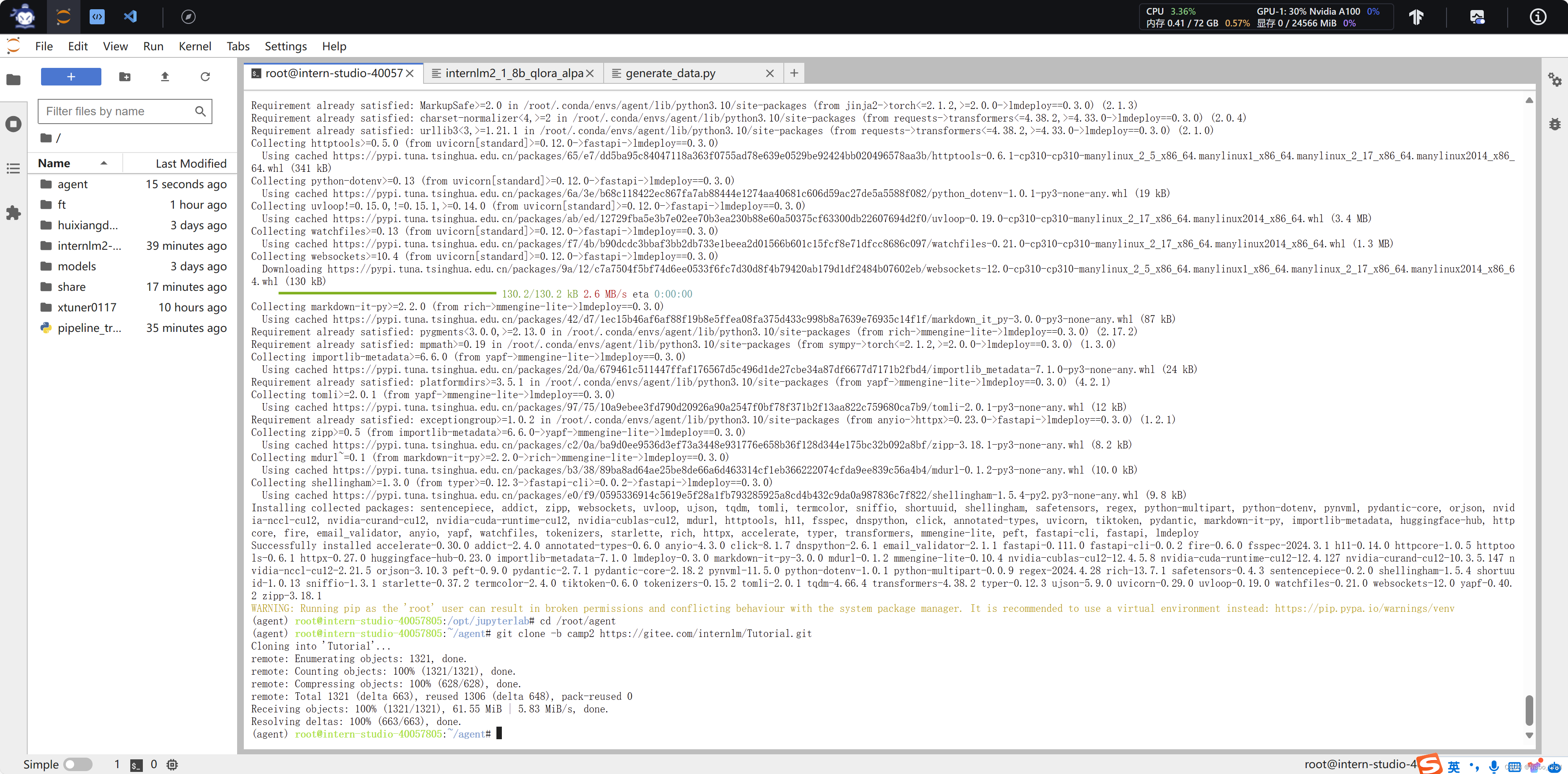Open the Kernel menu

195,46
